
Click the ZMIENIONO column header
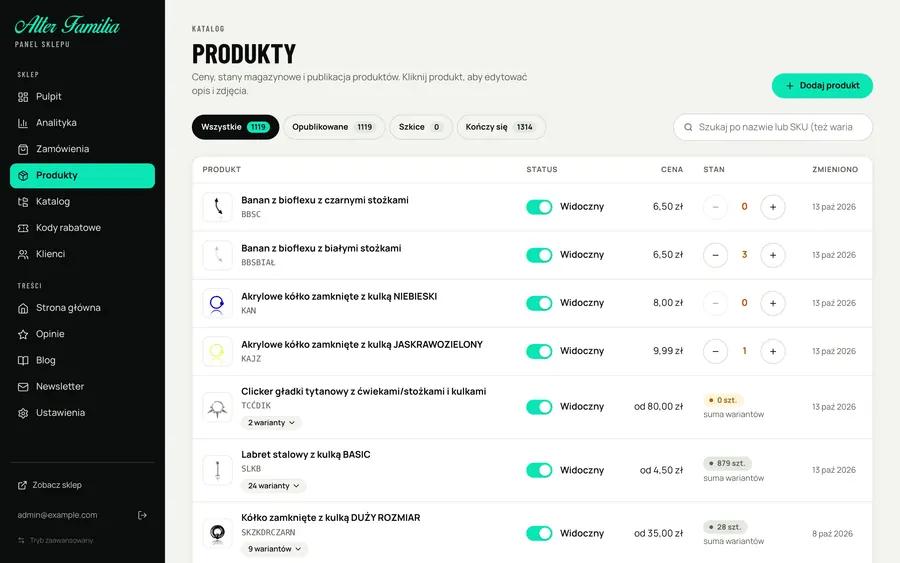[x=835, y=170]
